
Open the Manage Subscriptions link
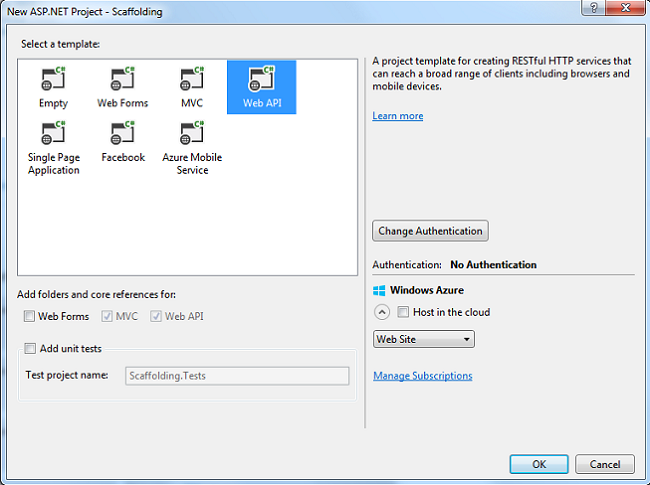422,376
